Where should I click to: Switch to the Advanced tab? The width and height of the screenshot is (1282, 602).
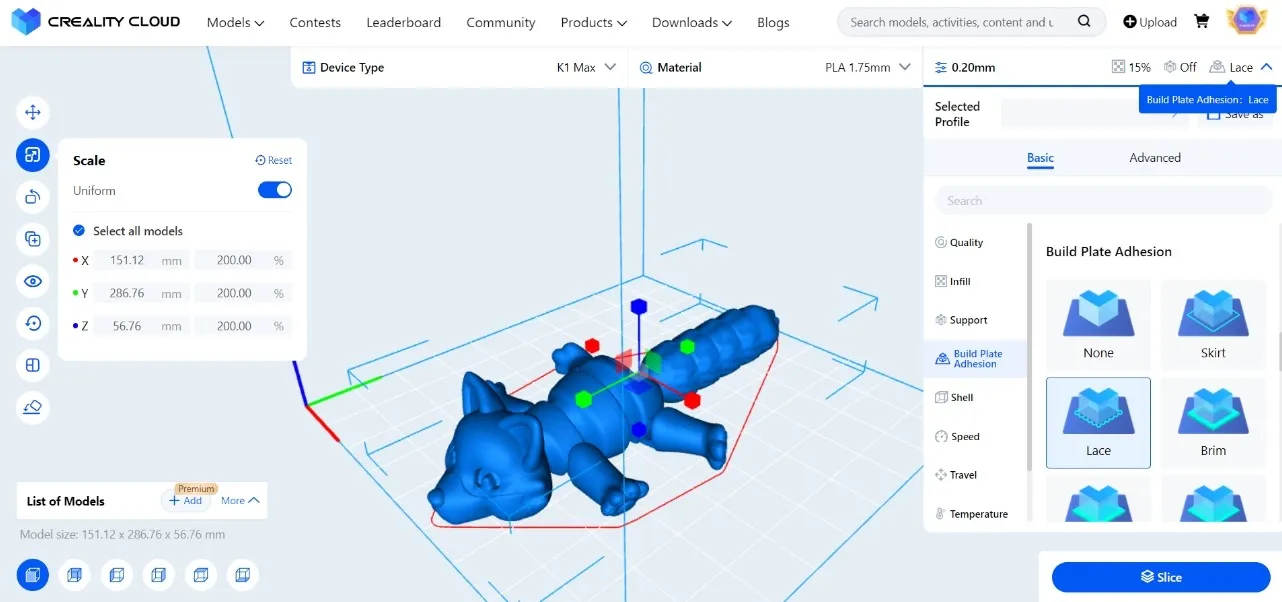(x=1154, y=158)
